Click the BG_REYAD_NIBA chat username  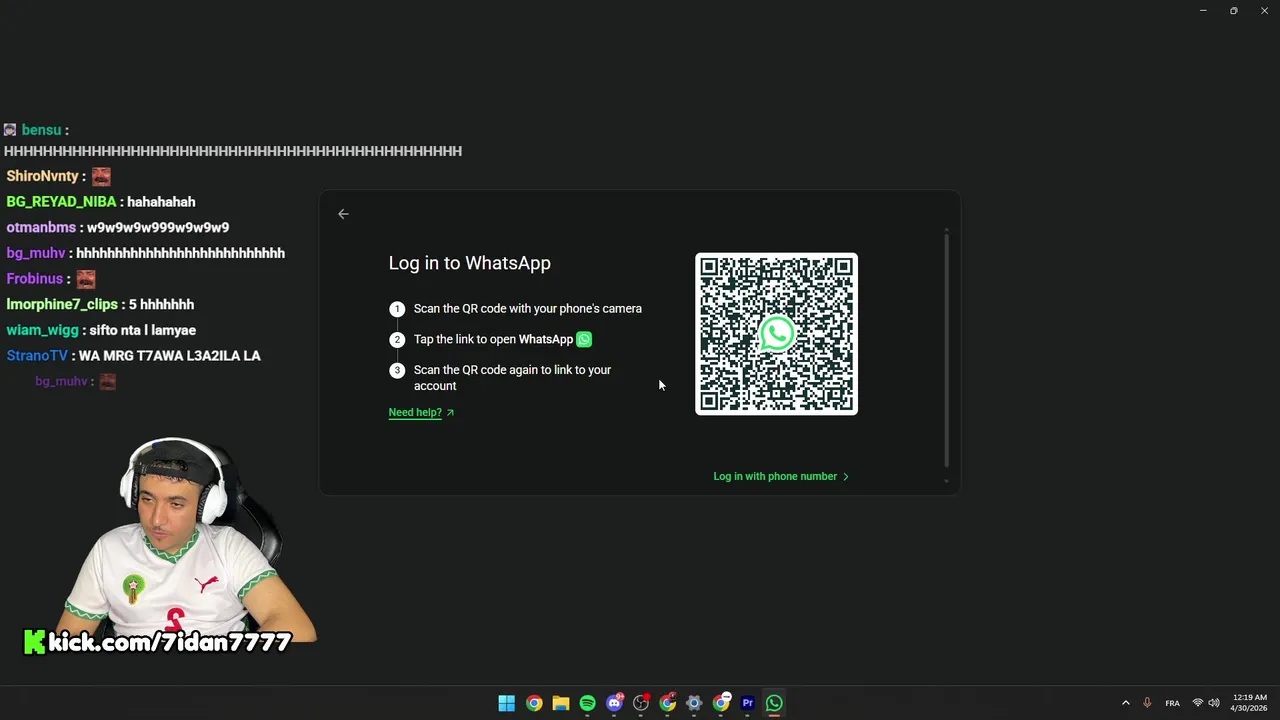(x=61, y=202)
